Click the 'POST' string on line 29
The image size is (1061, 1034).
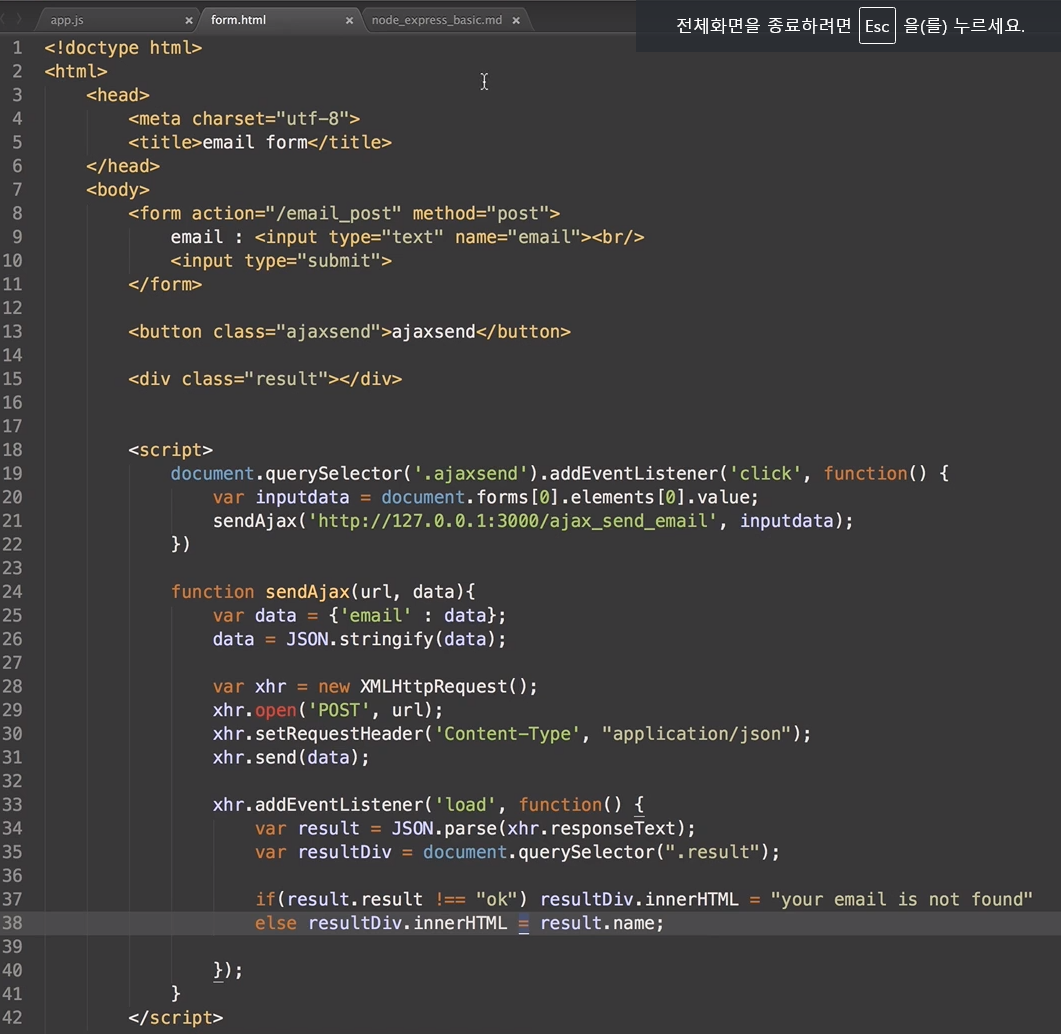pos(338,711)
